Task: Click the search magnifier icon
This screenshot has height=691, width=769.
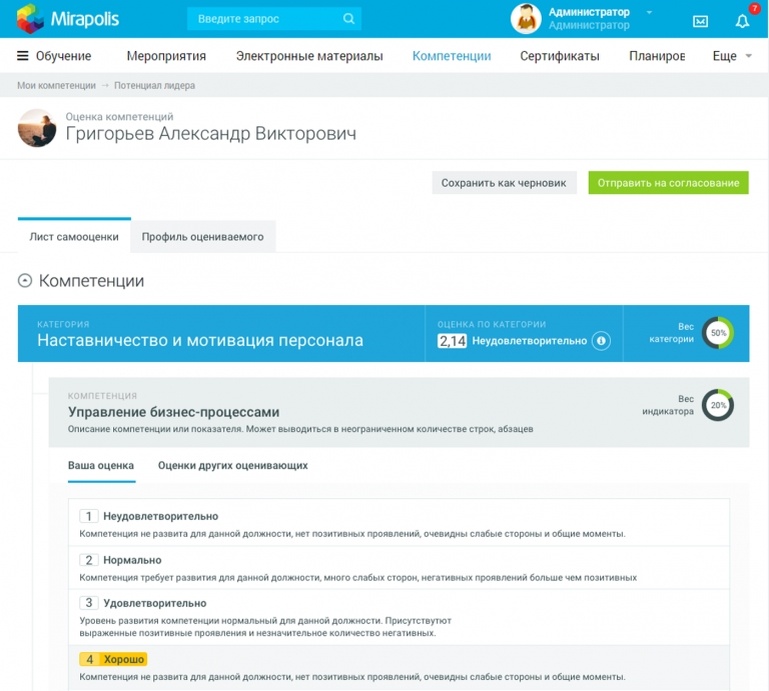Action: point(349,19)
